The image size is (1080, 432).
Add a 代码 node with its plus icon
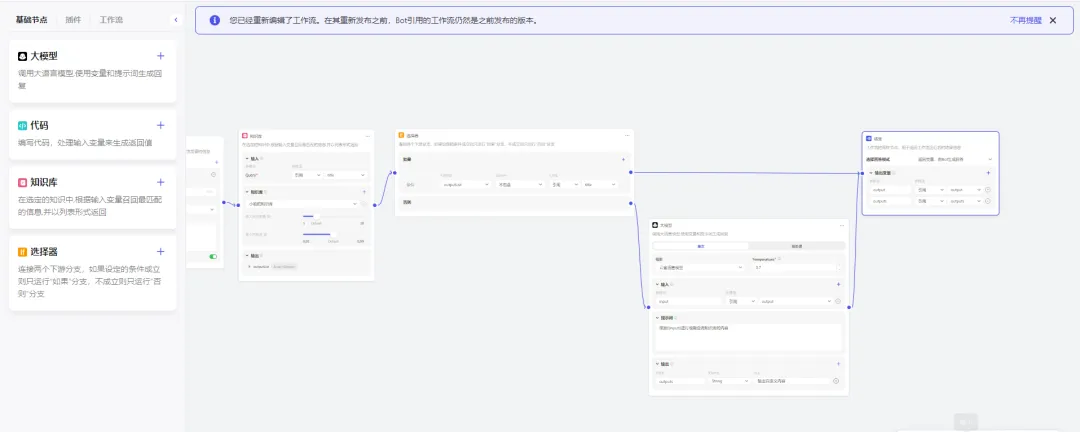point(161,125)
